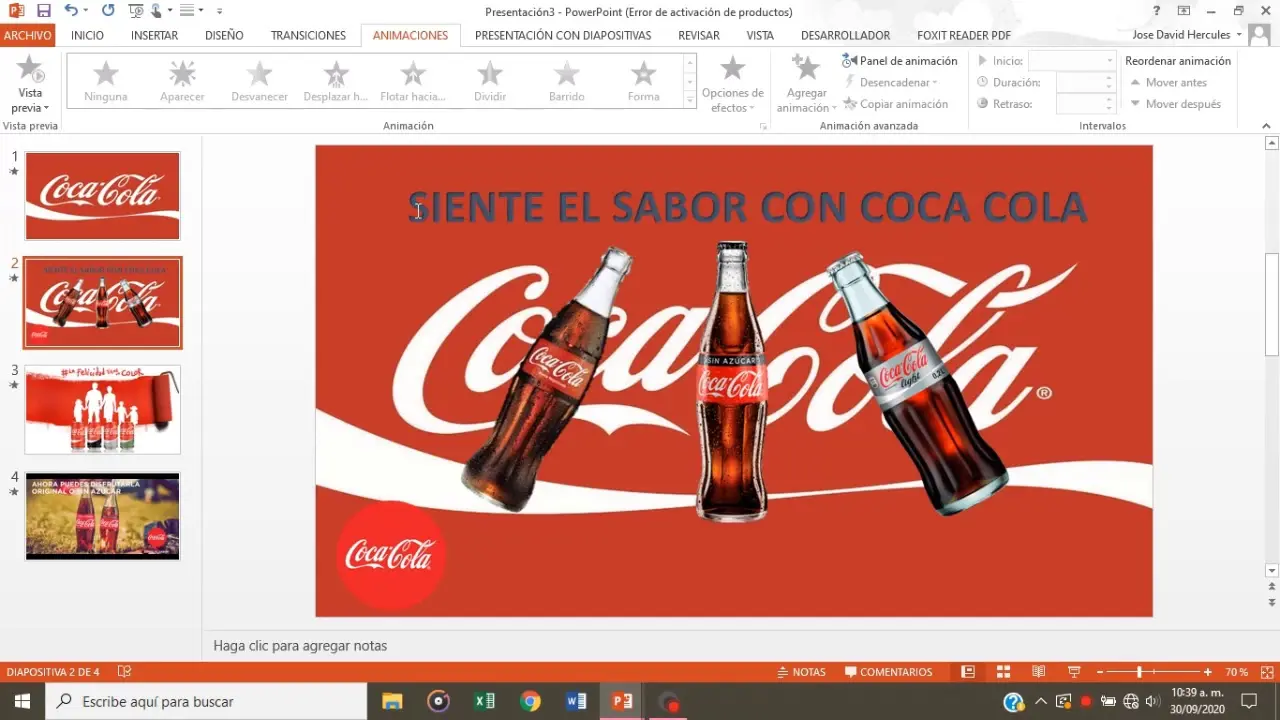This screenshot has width=1280, height=720.
Task: Open the Vista previa animation preview
Action: point(30,84)
